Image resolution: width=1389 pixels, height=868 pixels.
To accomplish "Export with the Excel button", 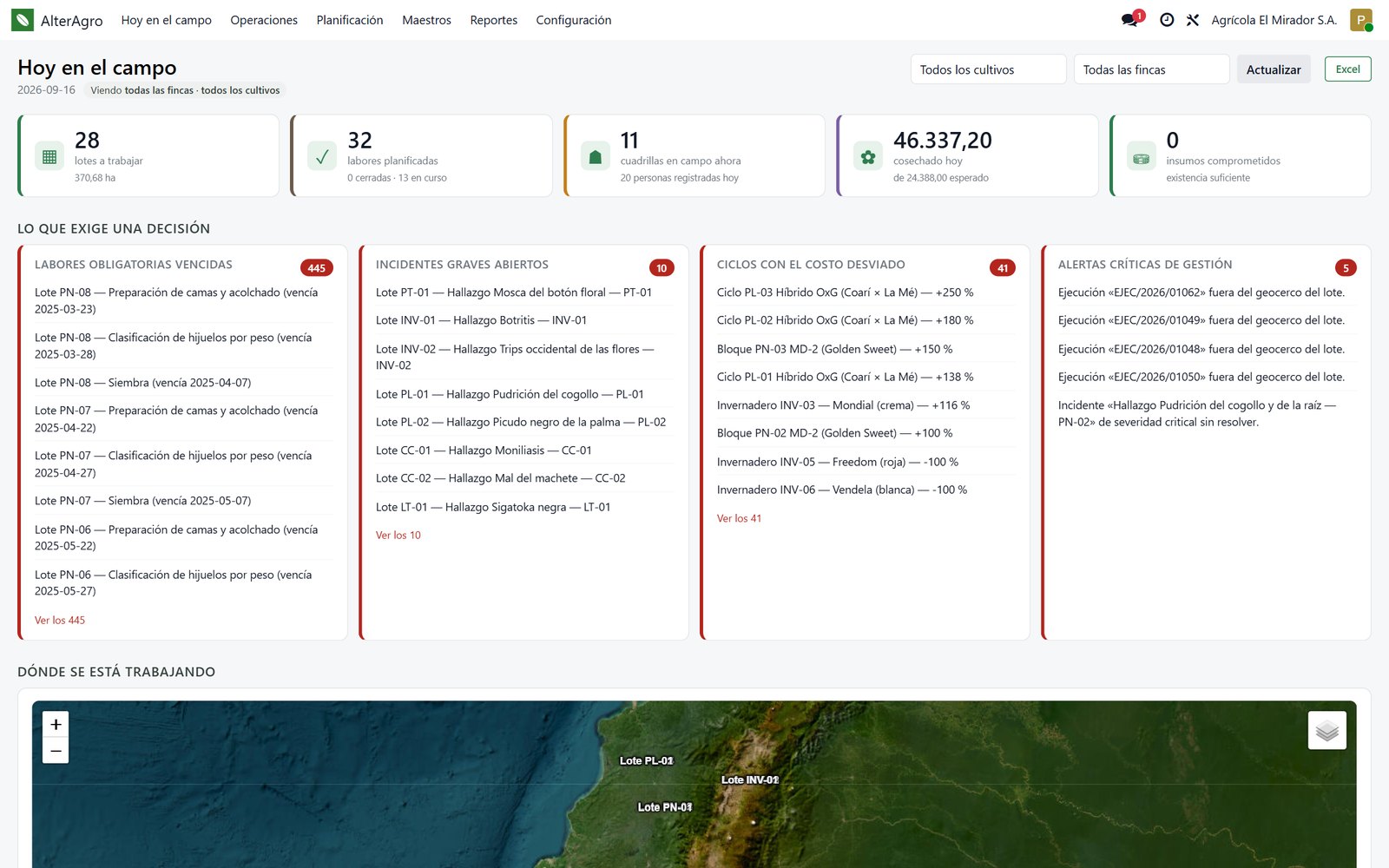I will pos(1347,69).
